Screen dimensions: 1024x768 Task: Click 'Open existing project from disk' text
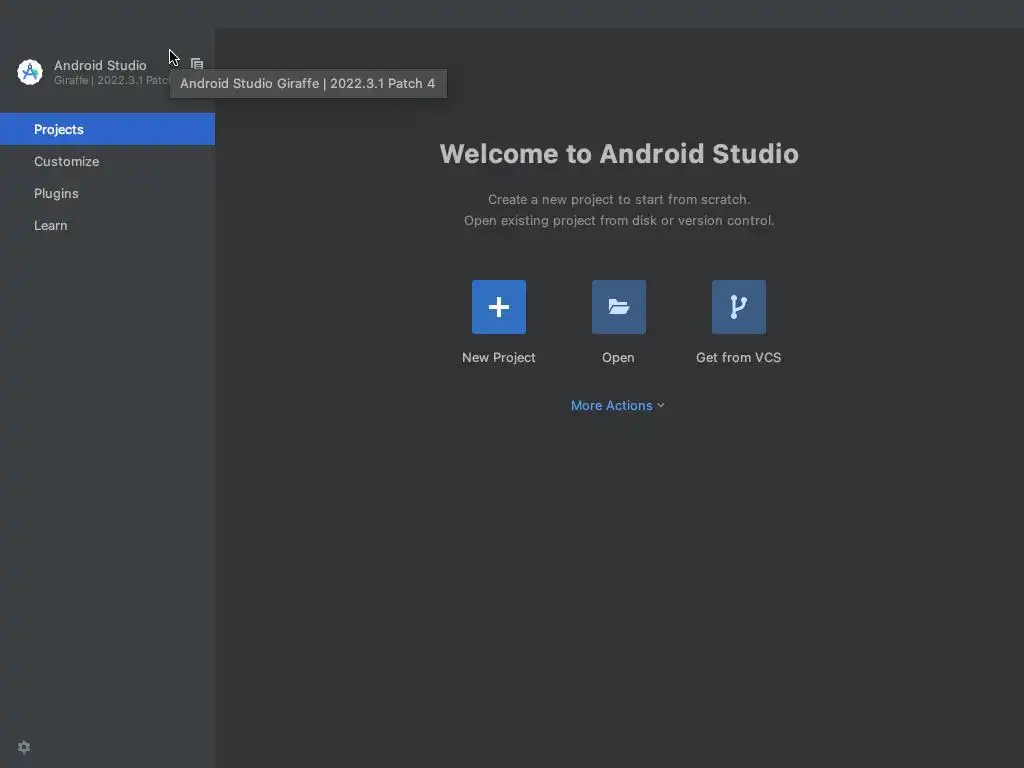coord(619,221)
